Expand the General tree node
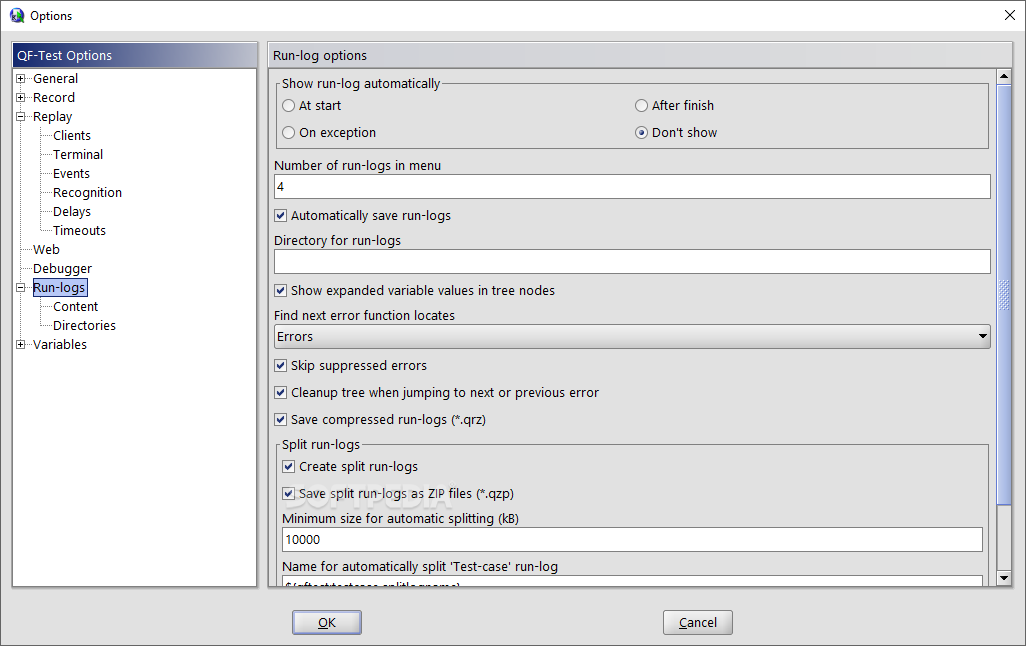The image size is (1026, 646). (20, 79)
